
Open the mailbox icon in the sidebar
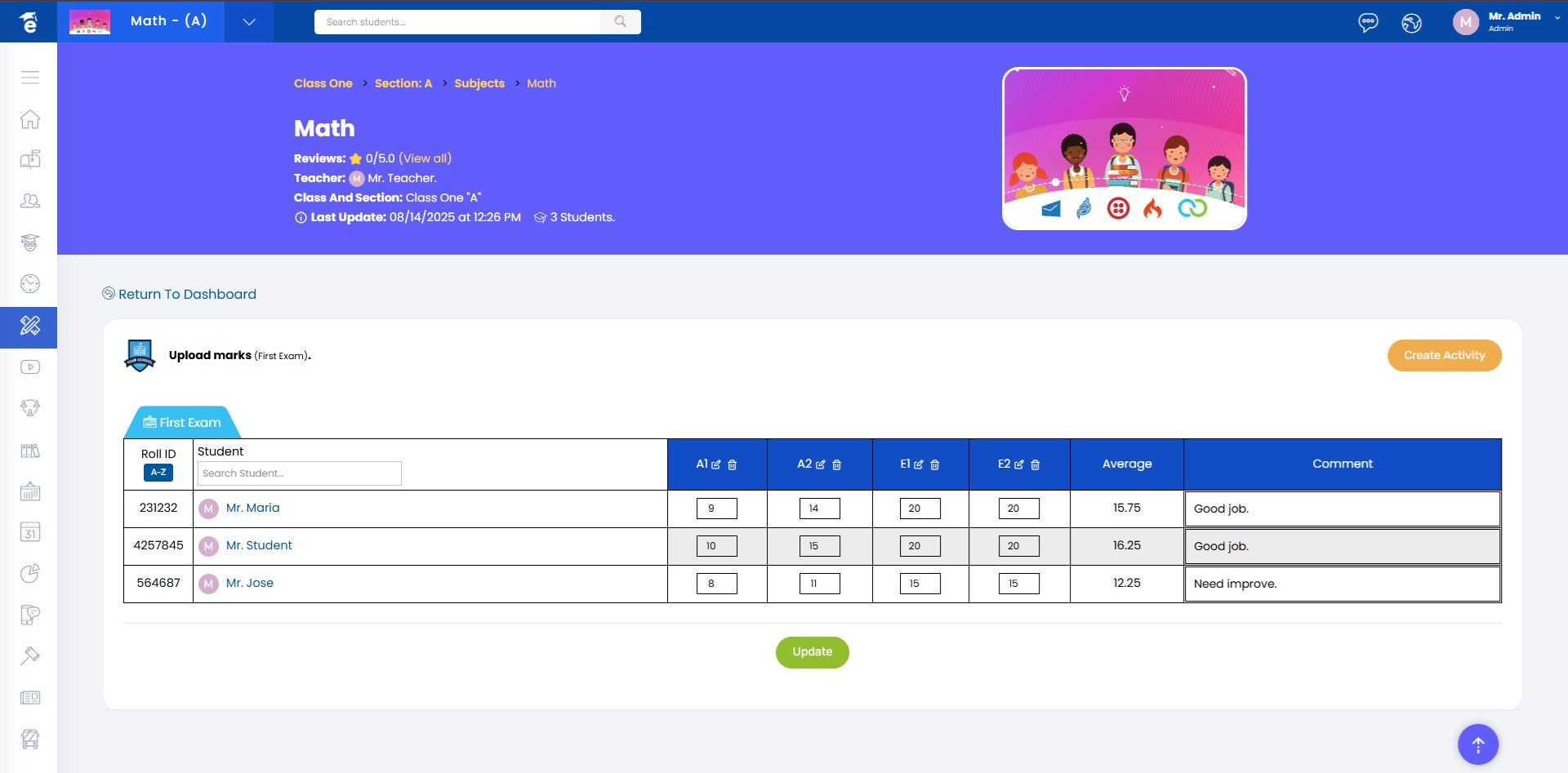click(30, 160)
